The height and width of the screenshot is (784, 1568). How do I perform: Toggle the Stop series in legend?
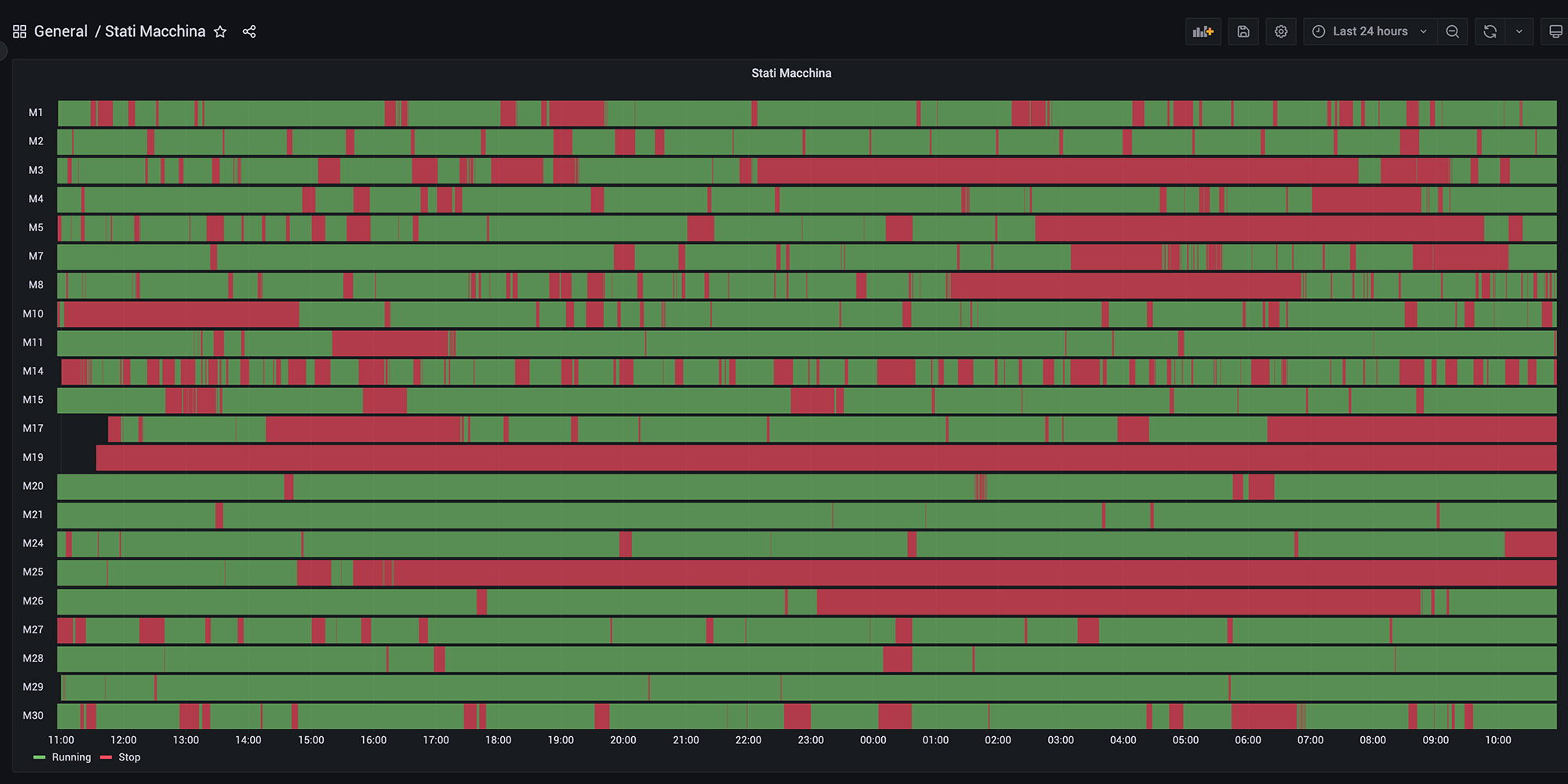pyautogui.click(x=129, y=757)
